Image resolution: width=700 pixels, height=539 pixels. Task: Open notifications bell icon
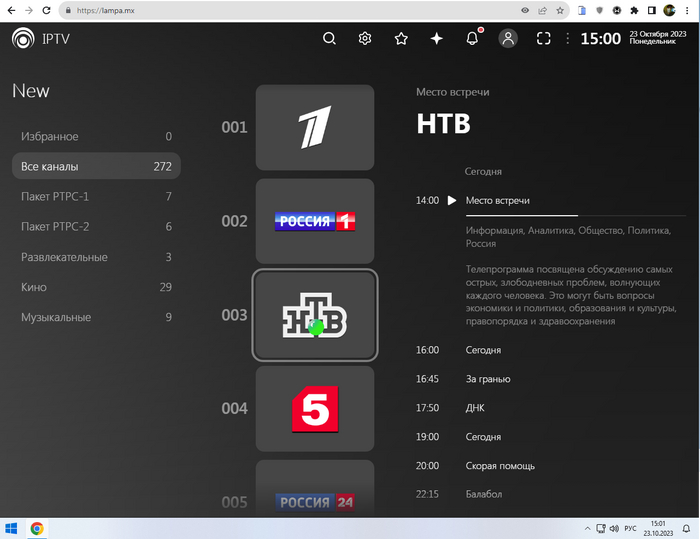472,39
